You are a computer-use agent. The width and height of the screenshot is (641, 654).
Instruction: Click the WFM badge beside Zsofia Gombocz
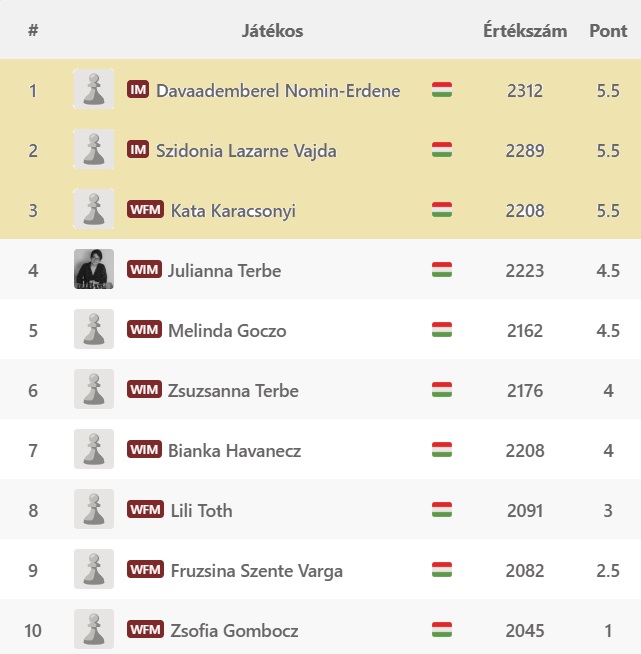point(145,630)
